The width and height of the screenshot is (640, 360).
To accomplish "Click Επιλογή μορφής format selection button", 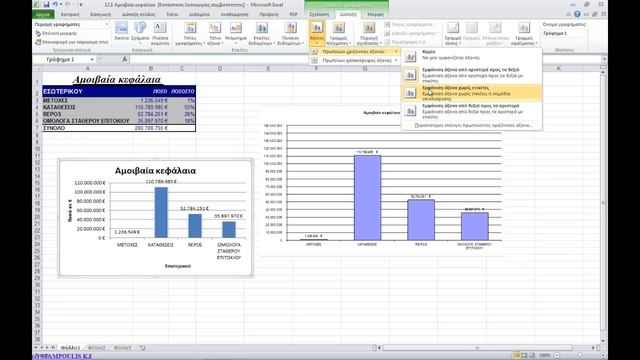I will [56, 33].
